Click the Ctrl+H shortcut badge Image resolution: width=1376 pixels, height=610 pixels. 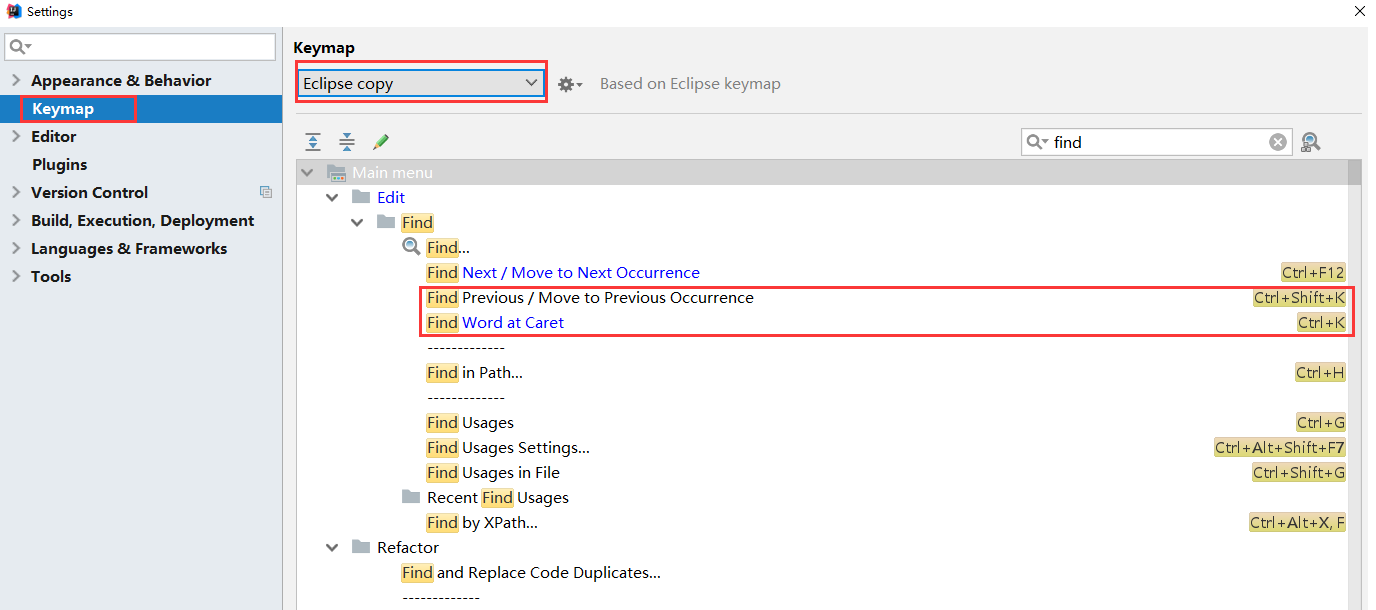pyautogui.click(x=1320, y=372)
